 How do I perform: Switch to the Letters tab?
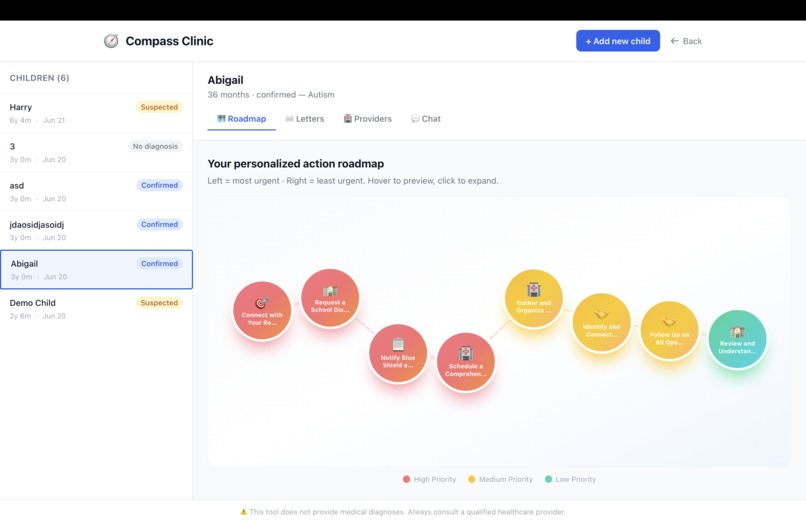coord(304,119)
